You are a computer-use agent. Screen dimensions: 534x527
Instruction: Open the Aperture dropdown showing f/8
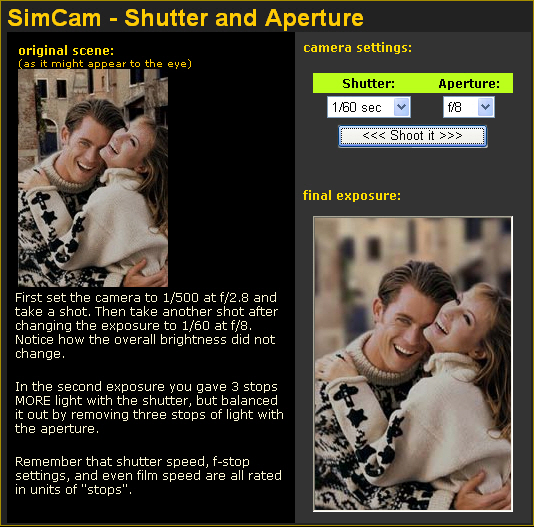pyautogui.click(x=469, y=107)
